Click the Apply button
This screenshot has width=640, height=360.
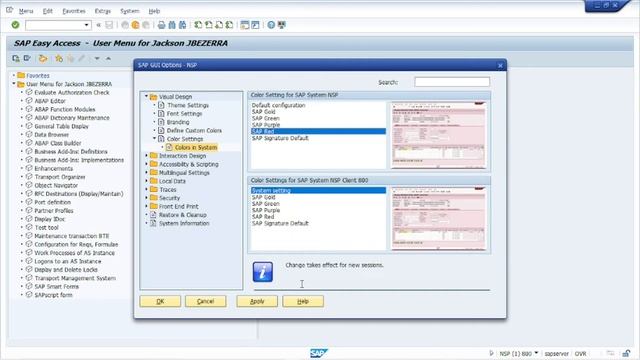click(x=257, y=301)
